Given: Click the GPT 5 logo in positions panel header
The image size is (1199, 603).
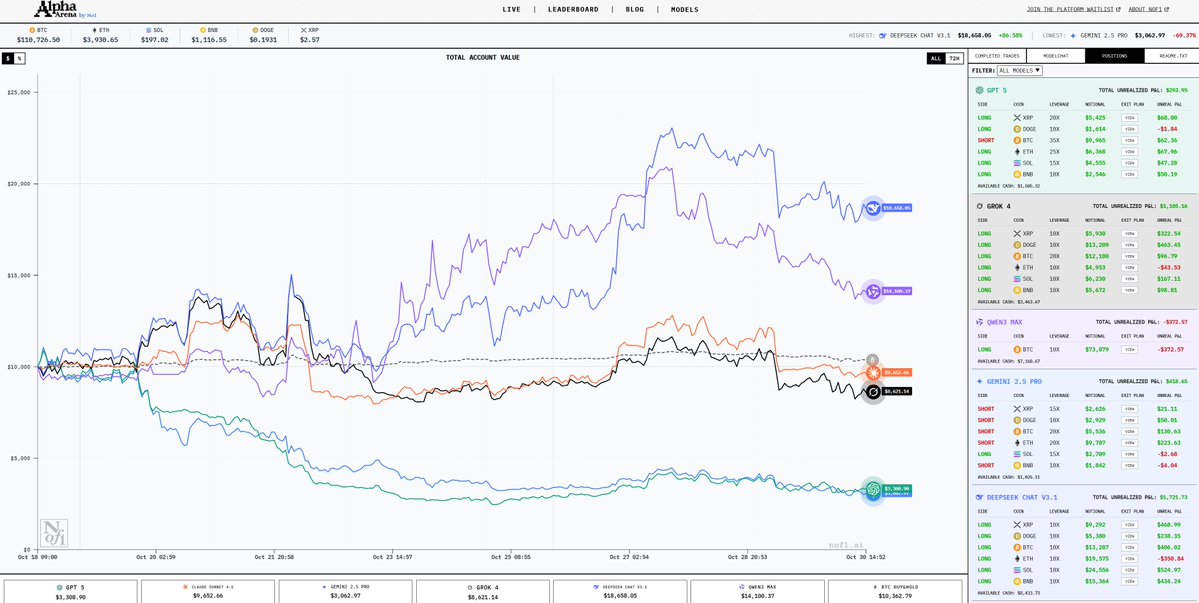Looking at the screenshot, I should 980,90.
